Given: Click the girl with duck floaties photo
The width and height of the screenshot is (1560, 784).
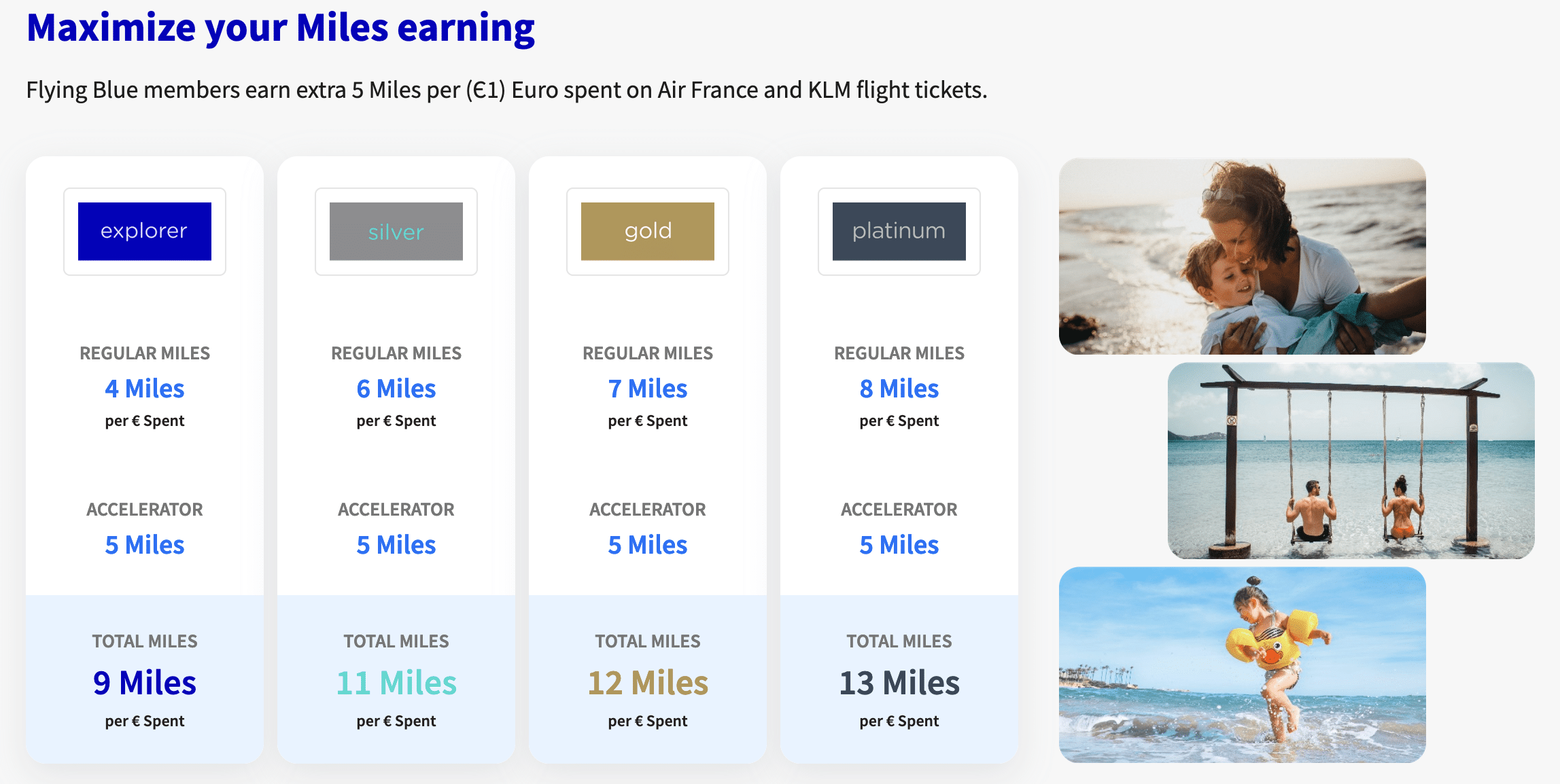Looking at the screenshot, I should [x=1242, y=664].
